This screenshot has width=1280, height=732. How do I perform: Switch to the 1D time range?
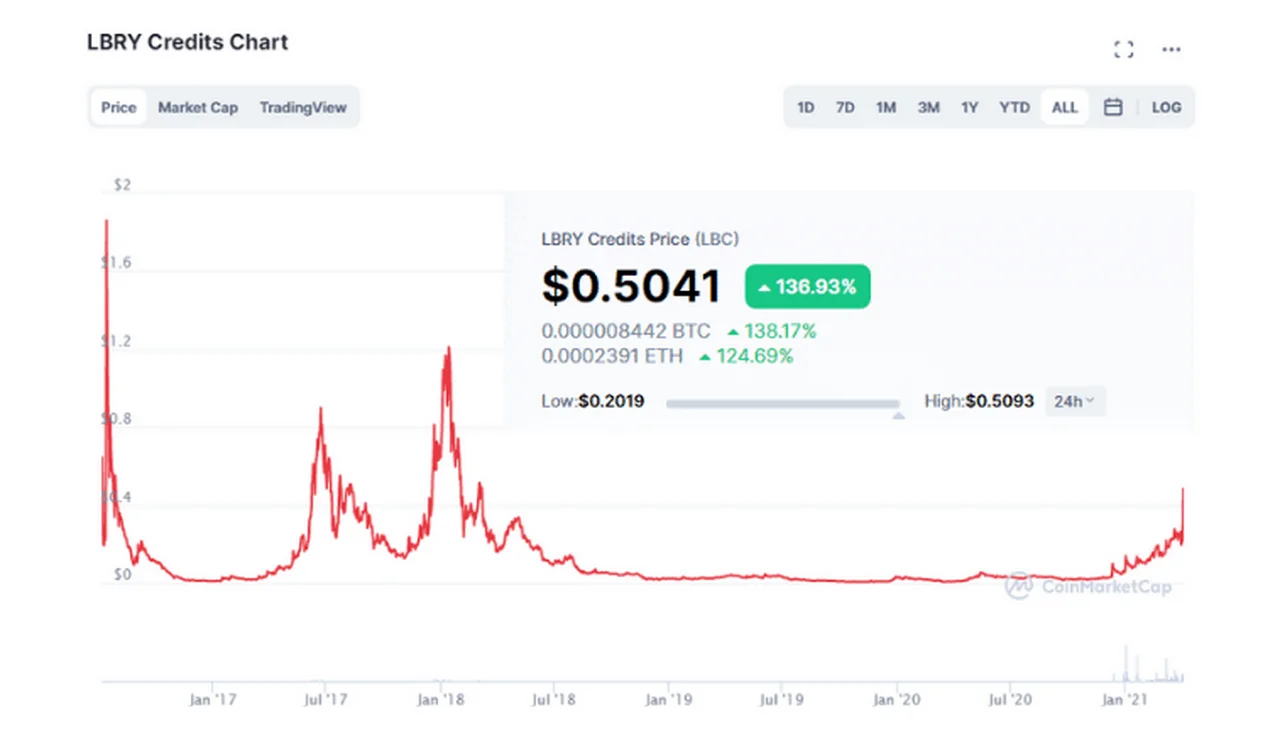pyautogui.click(x=805, y=107)
